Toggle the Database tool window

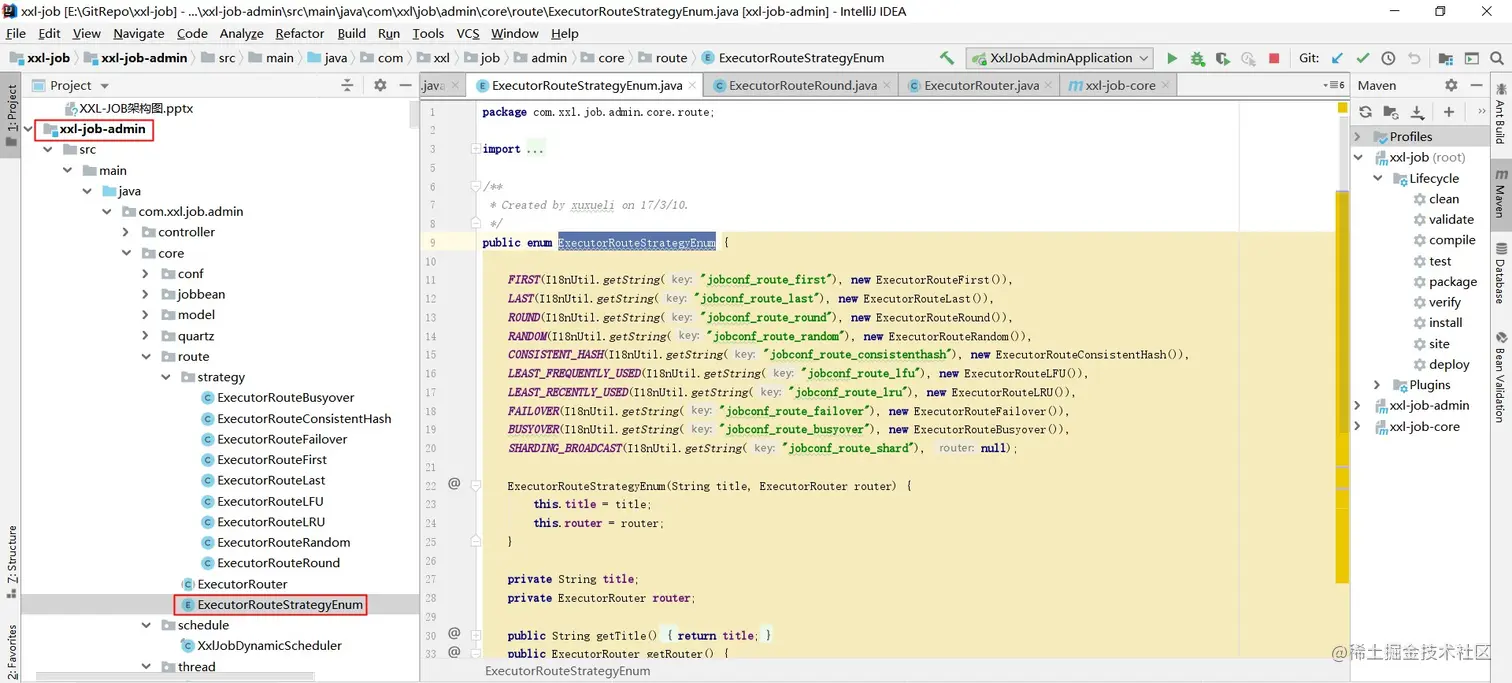[x=1500, y=272]
